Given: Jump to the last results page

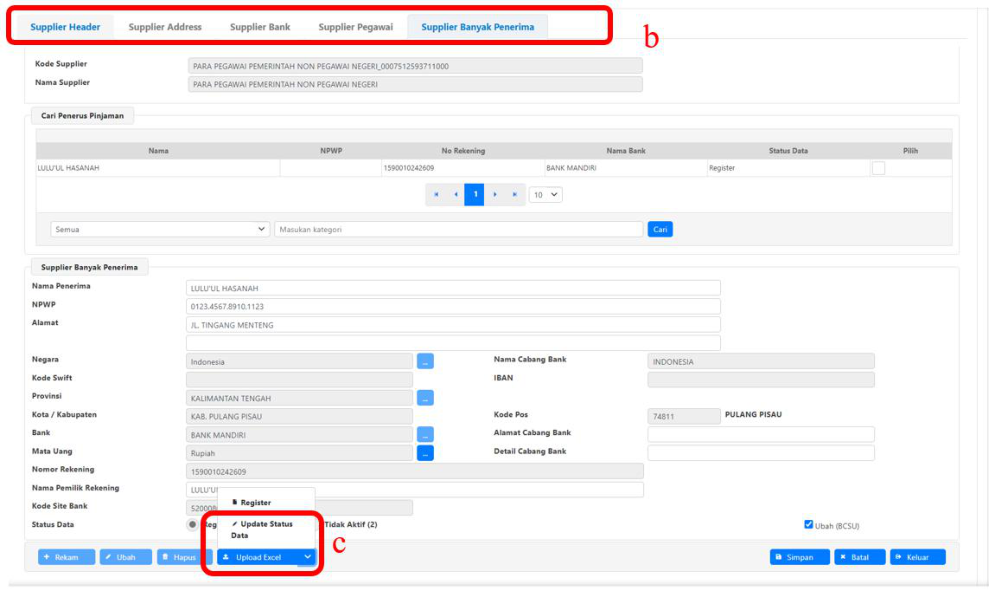Looking at the screenshot, I should click(515, 195).
